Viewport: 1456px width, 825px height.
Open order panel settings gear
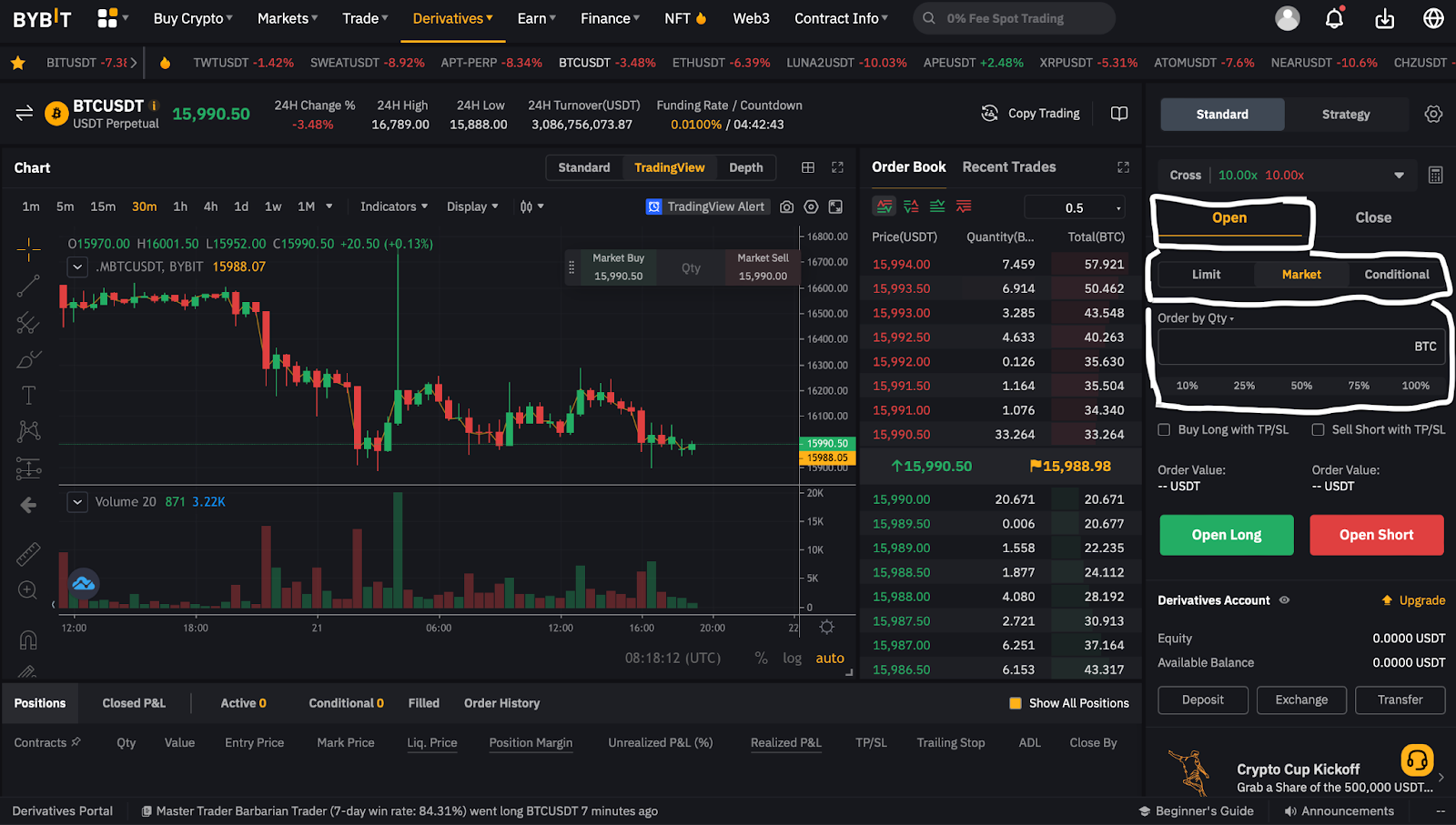[x=1433, y=114]
